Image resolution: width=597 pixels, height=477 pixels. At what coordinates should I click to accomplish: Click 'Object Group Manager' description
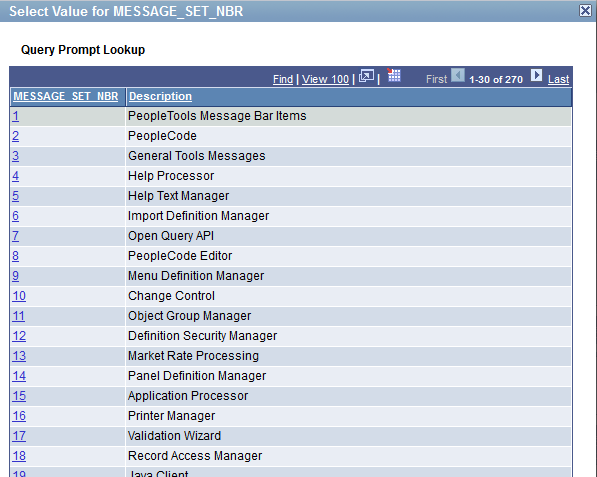[x=190, y=316]
